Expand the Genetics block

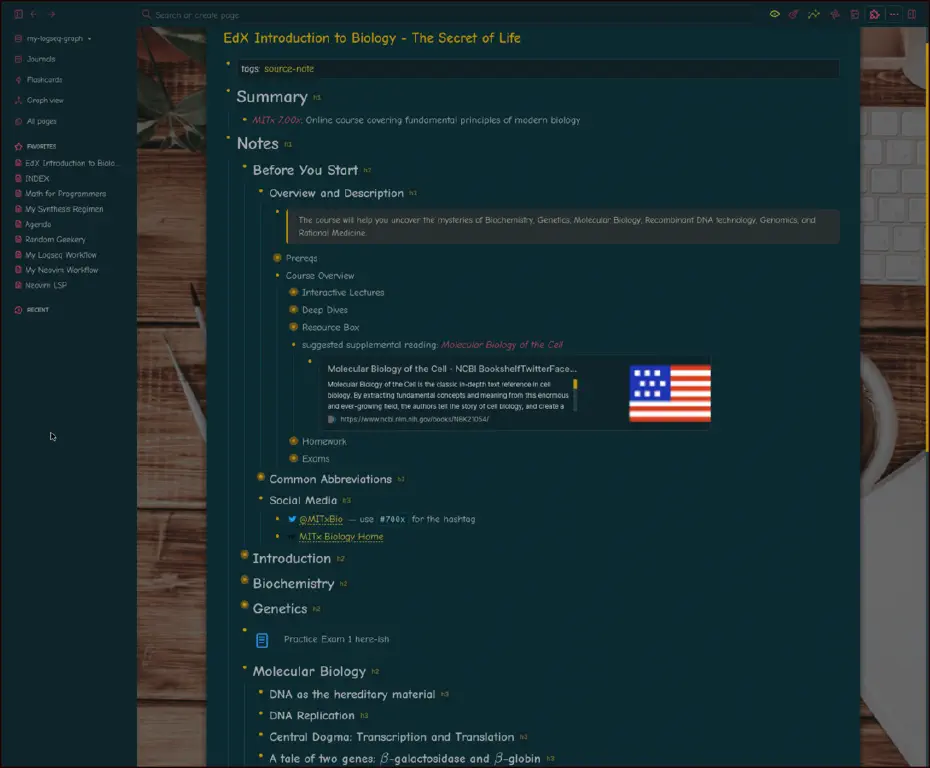(244, 605)
